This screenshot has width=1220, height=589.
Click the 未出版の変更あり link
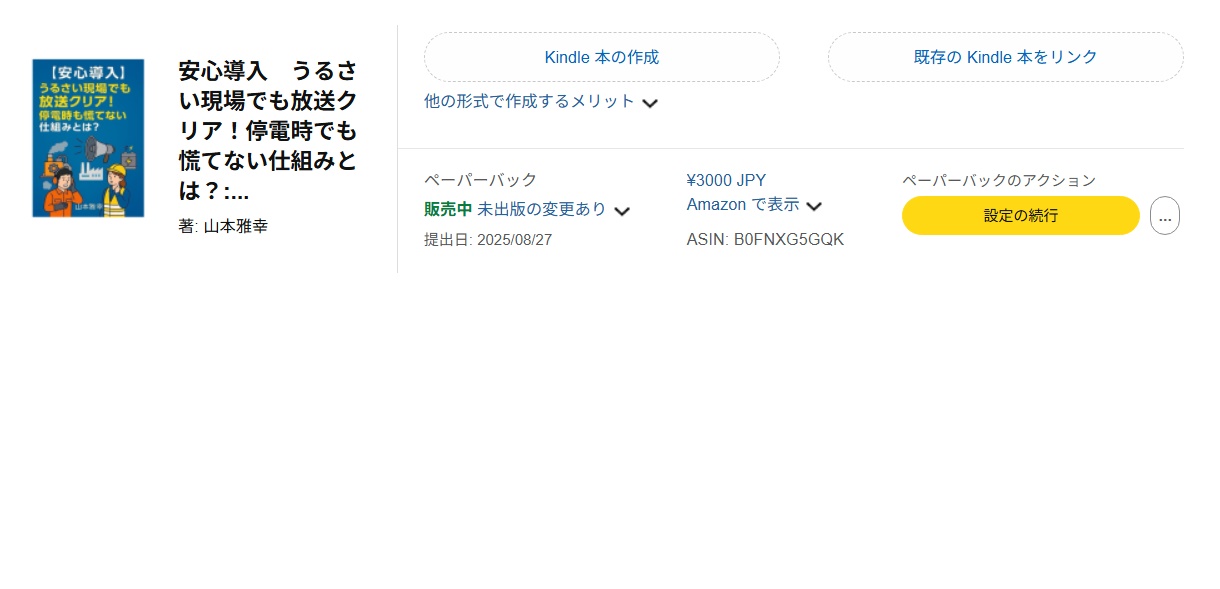[x=542, y=209]
